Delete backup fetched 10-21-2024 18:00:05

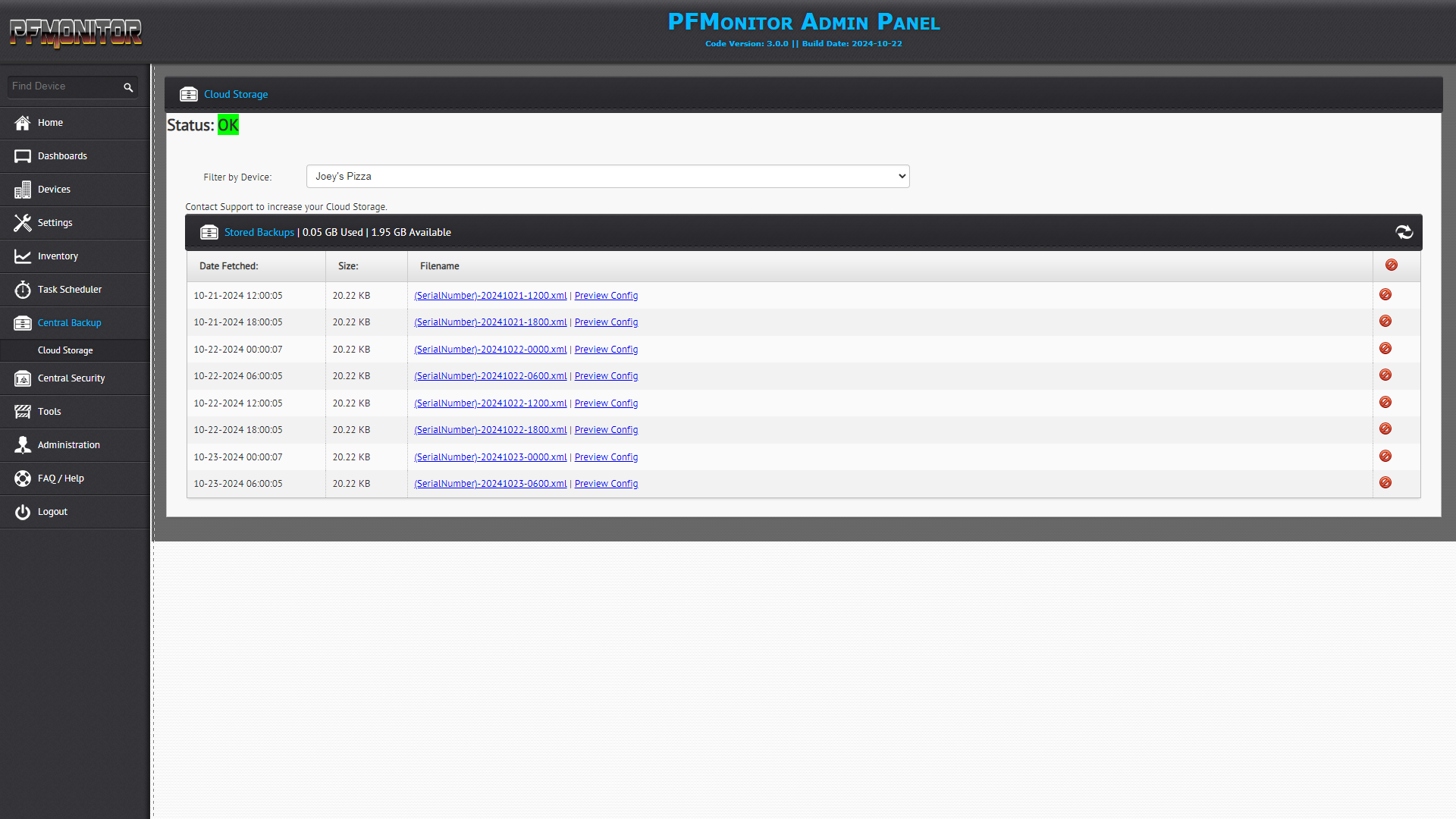point(1385,321)
